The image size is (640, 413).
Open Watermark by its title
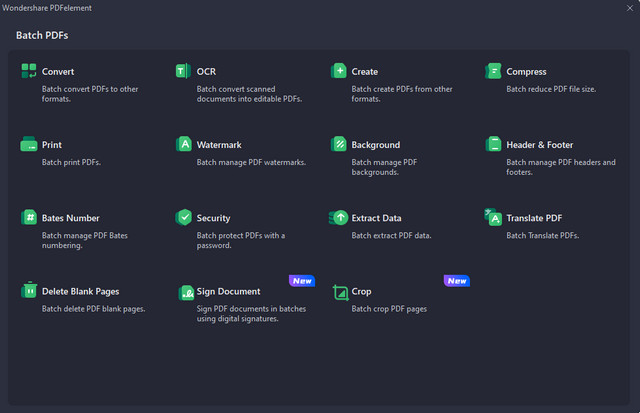219,145
